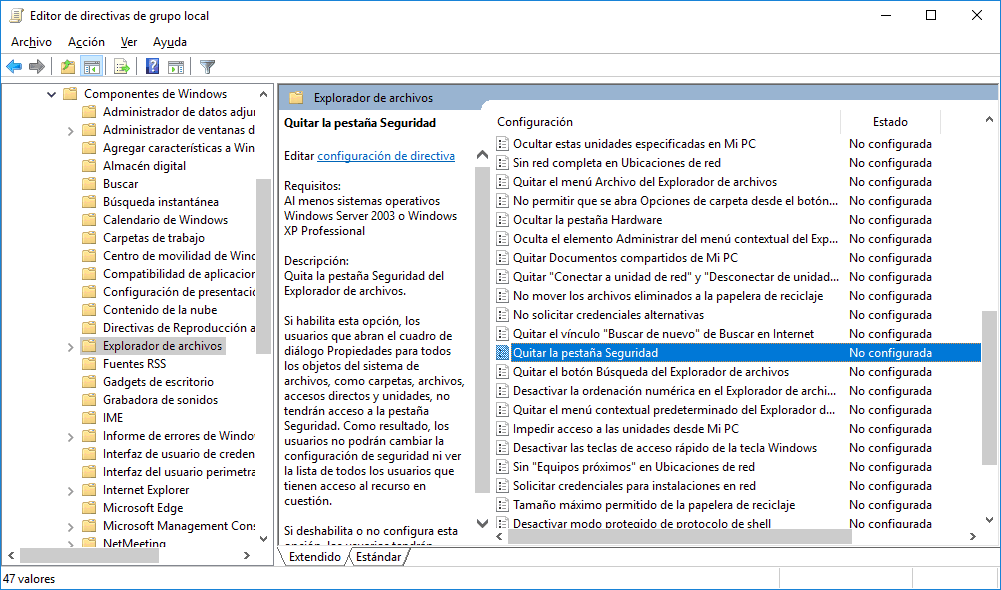Click the Forward arrow toolbar icon

point(37,66)
